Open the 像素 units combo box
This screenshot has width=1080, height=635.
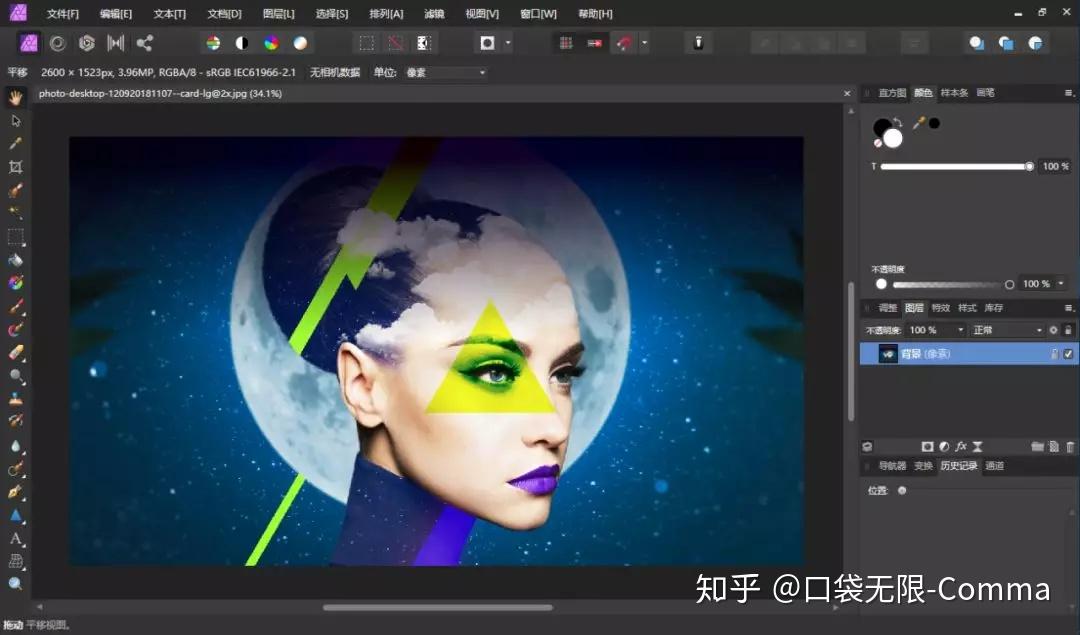tap(445, 72)
